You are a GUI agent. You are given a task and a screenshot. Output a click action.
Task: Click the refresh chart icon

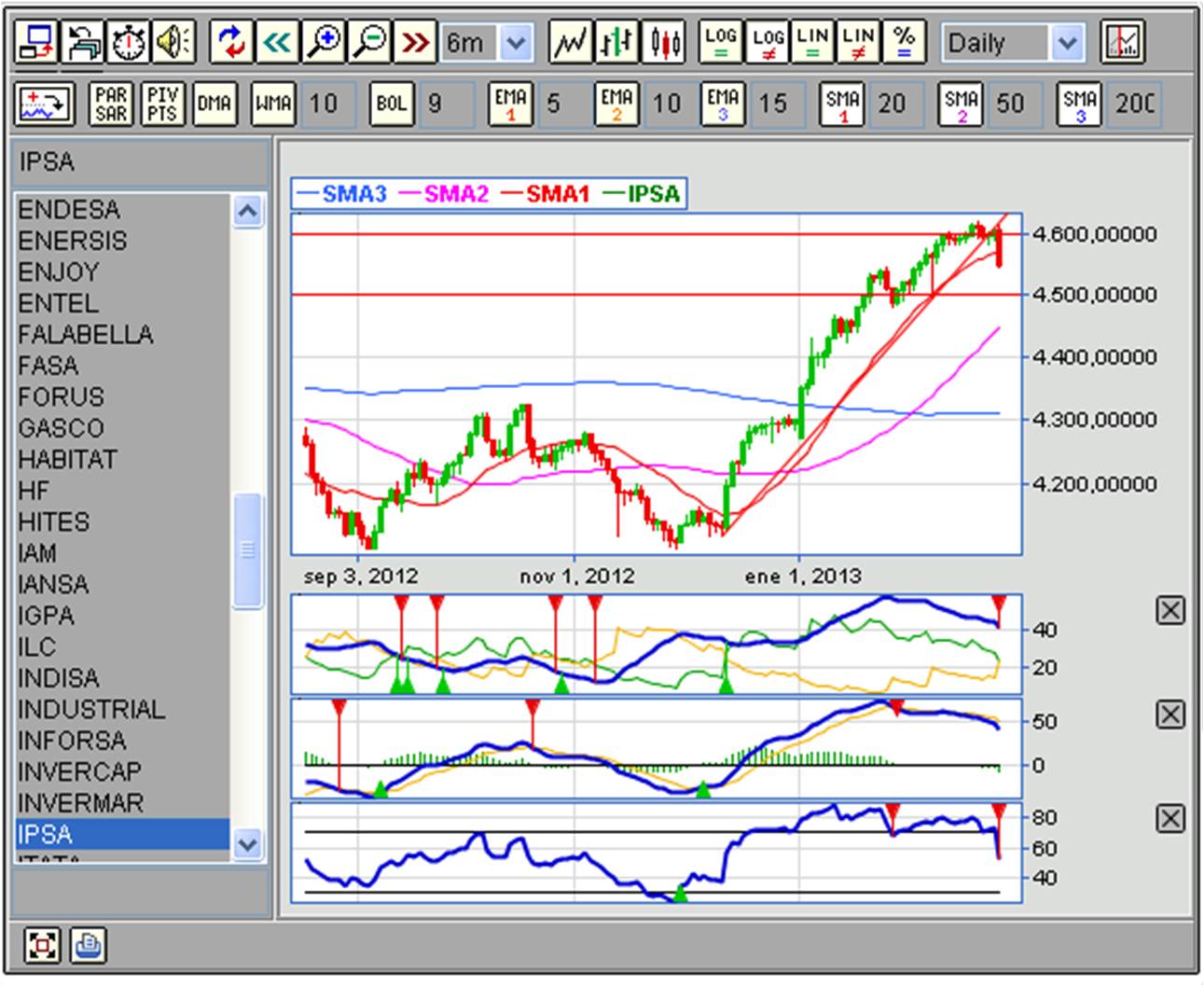click(230, 42)
